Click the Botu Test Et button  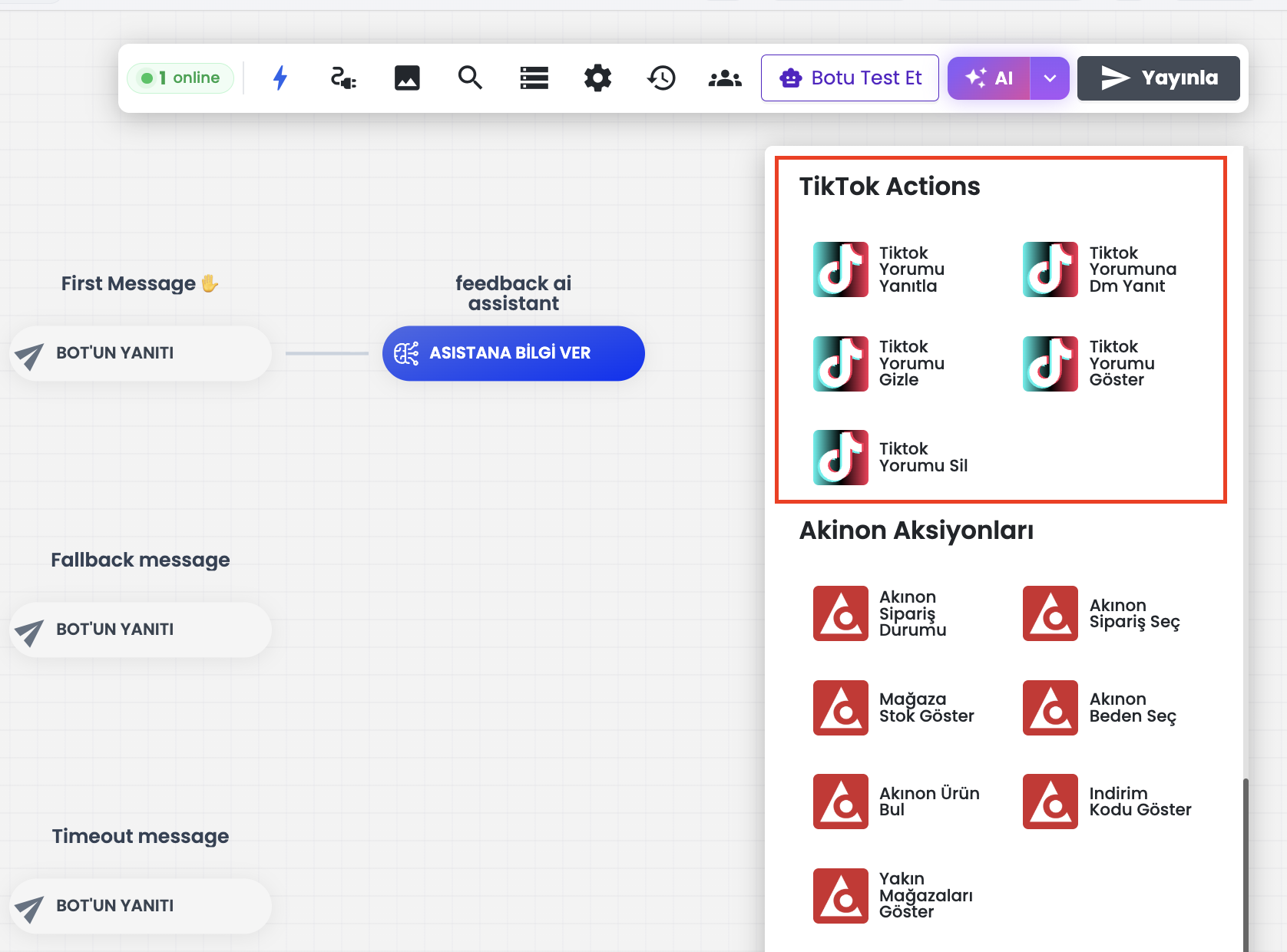[850, 78]
